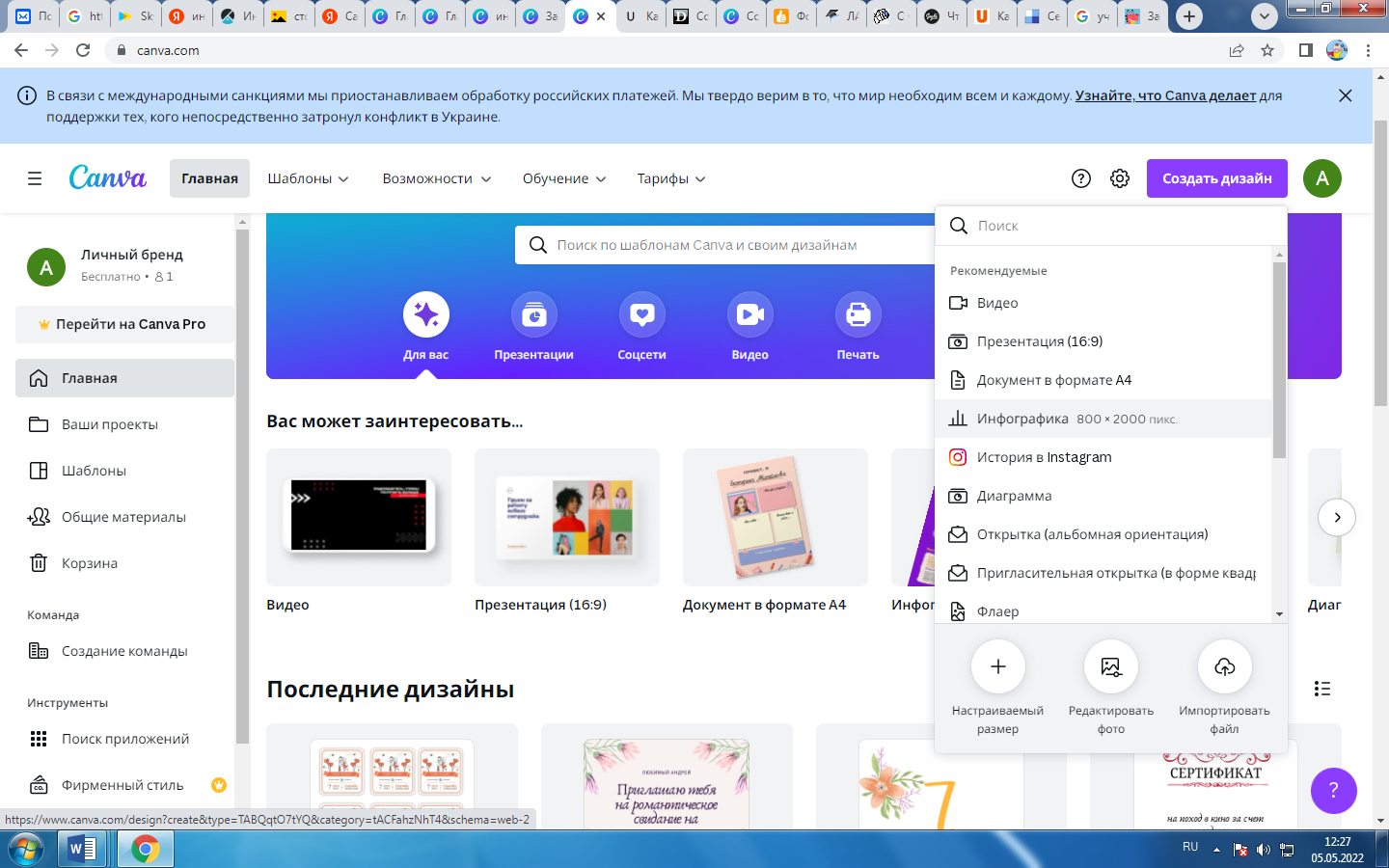Open 'Поиск приложений' in the sidebar

coord(125,739)
